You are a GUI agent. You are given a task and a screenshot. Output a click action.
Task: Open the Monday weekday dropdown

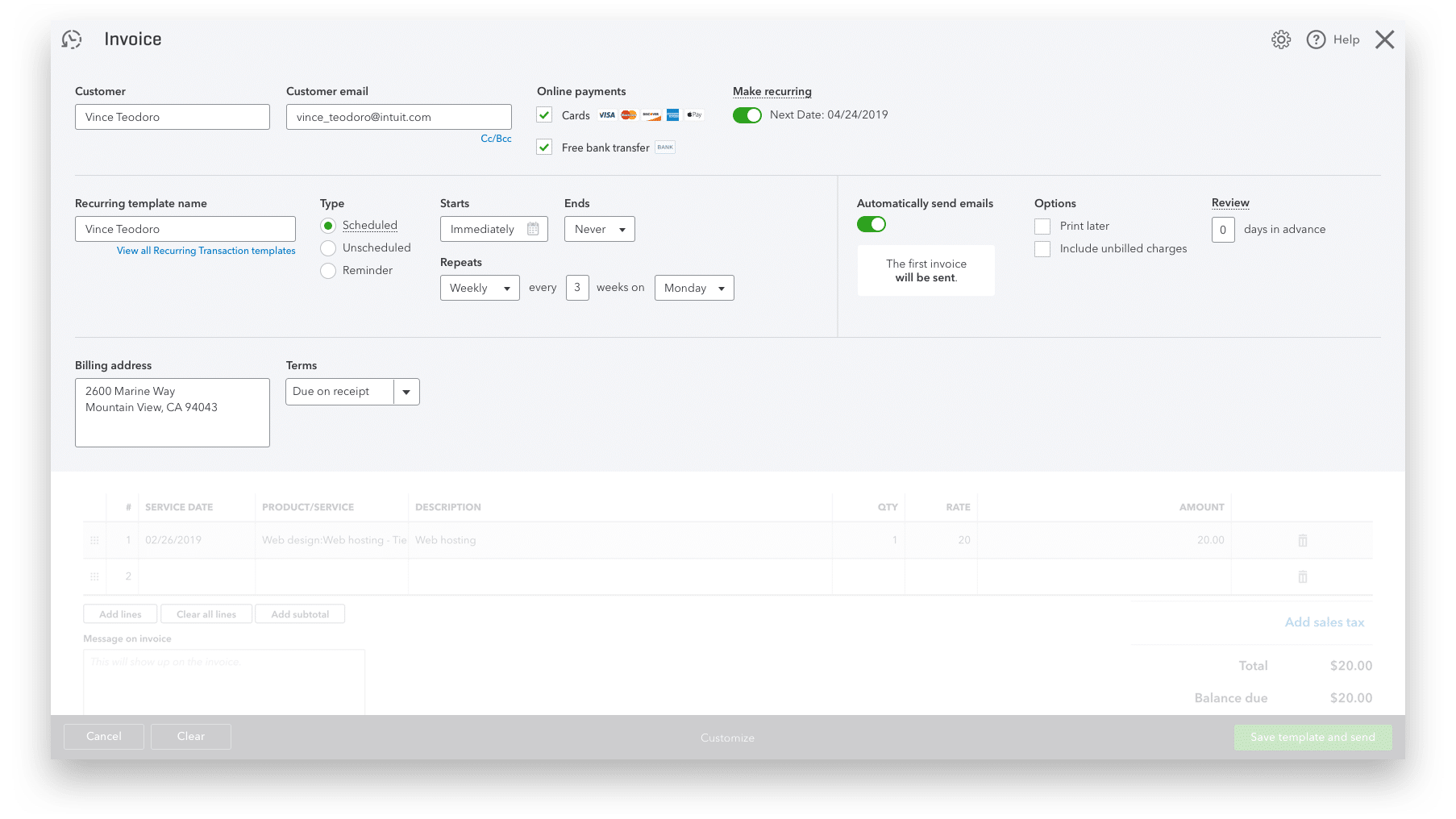pyautogui.click(x=694, y=288)
